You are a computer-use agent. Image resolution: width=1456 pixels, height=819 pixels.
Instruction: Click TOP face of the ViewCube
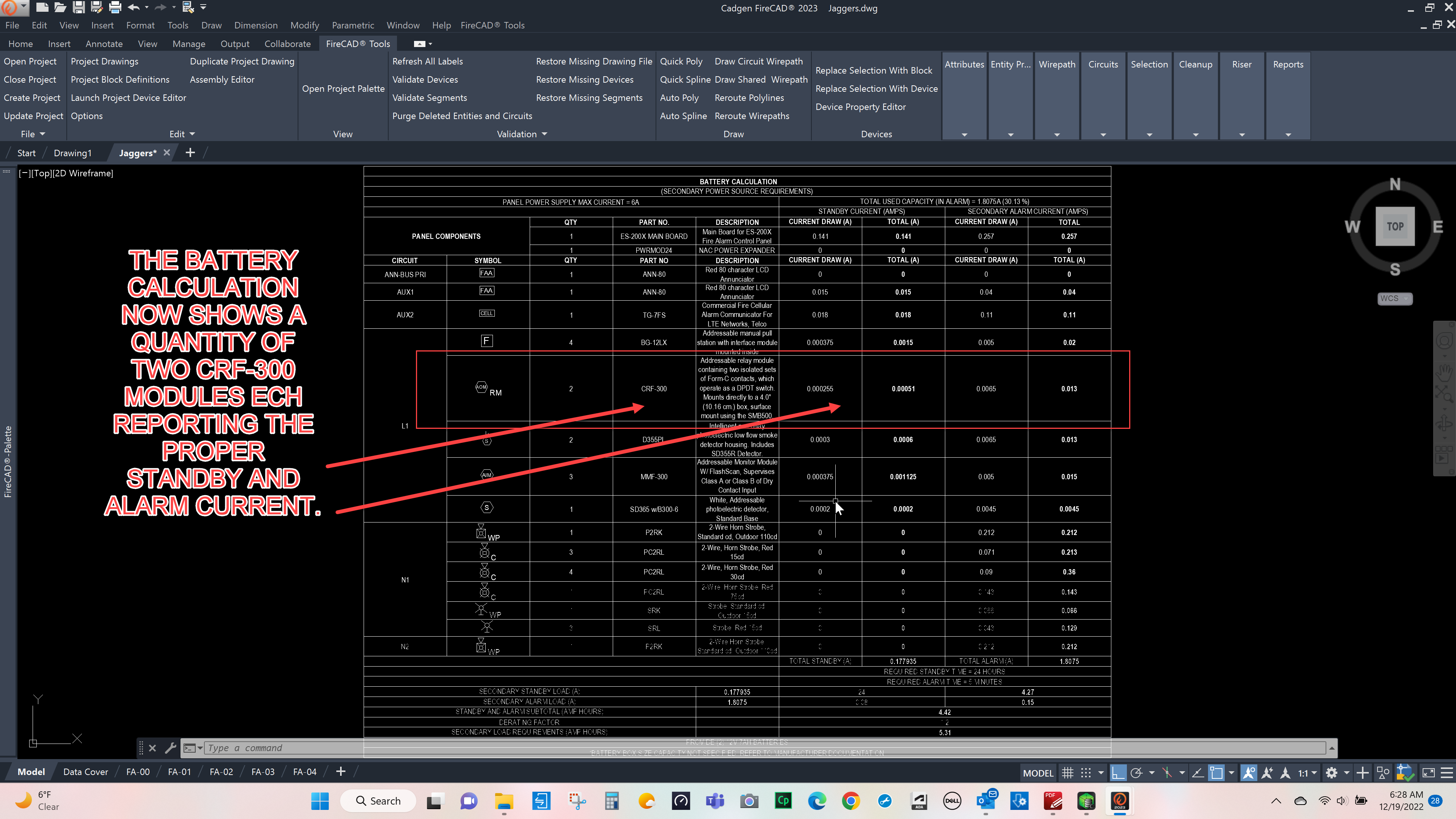tap(1395, 226)
